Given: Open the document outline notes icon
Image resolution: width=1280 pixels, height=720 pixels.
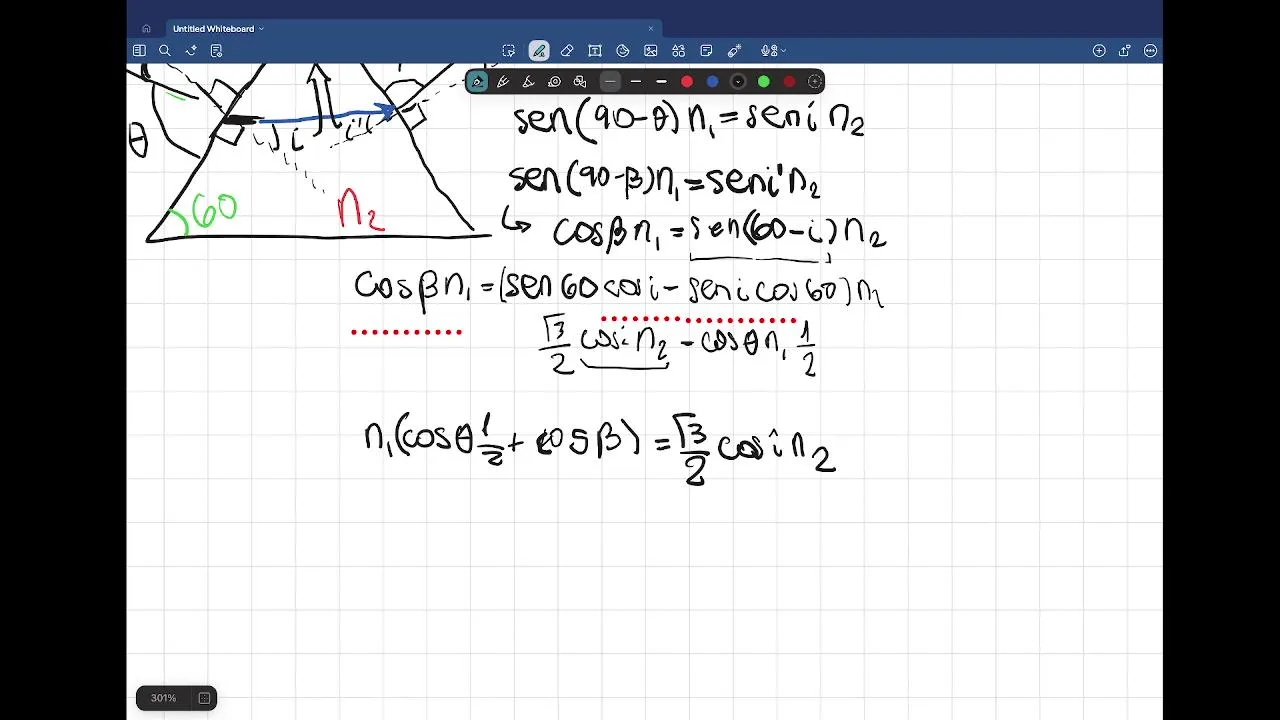Looking at the screenshot, I should [x=216, y=51].
